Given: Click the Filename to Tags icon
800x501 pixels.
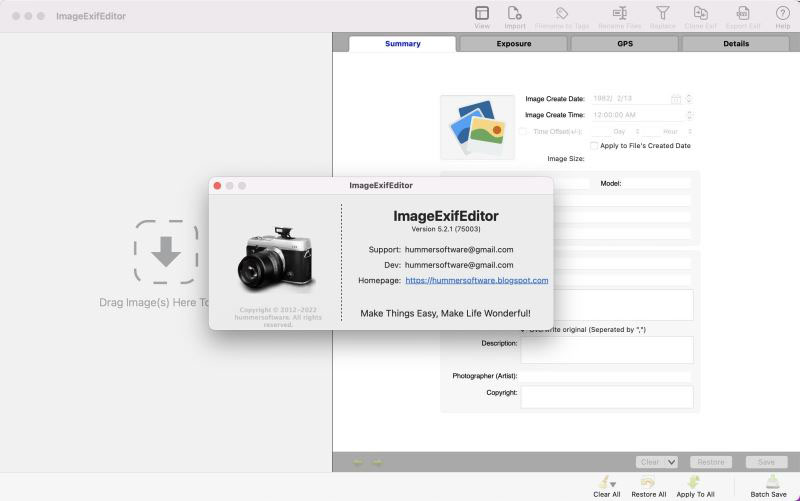Looking at the screenshot, I should [x=562, y=13].
